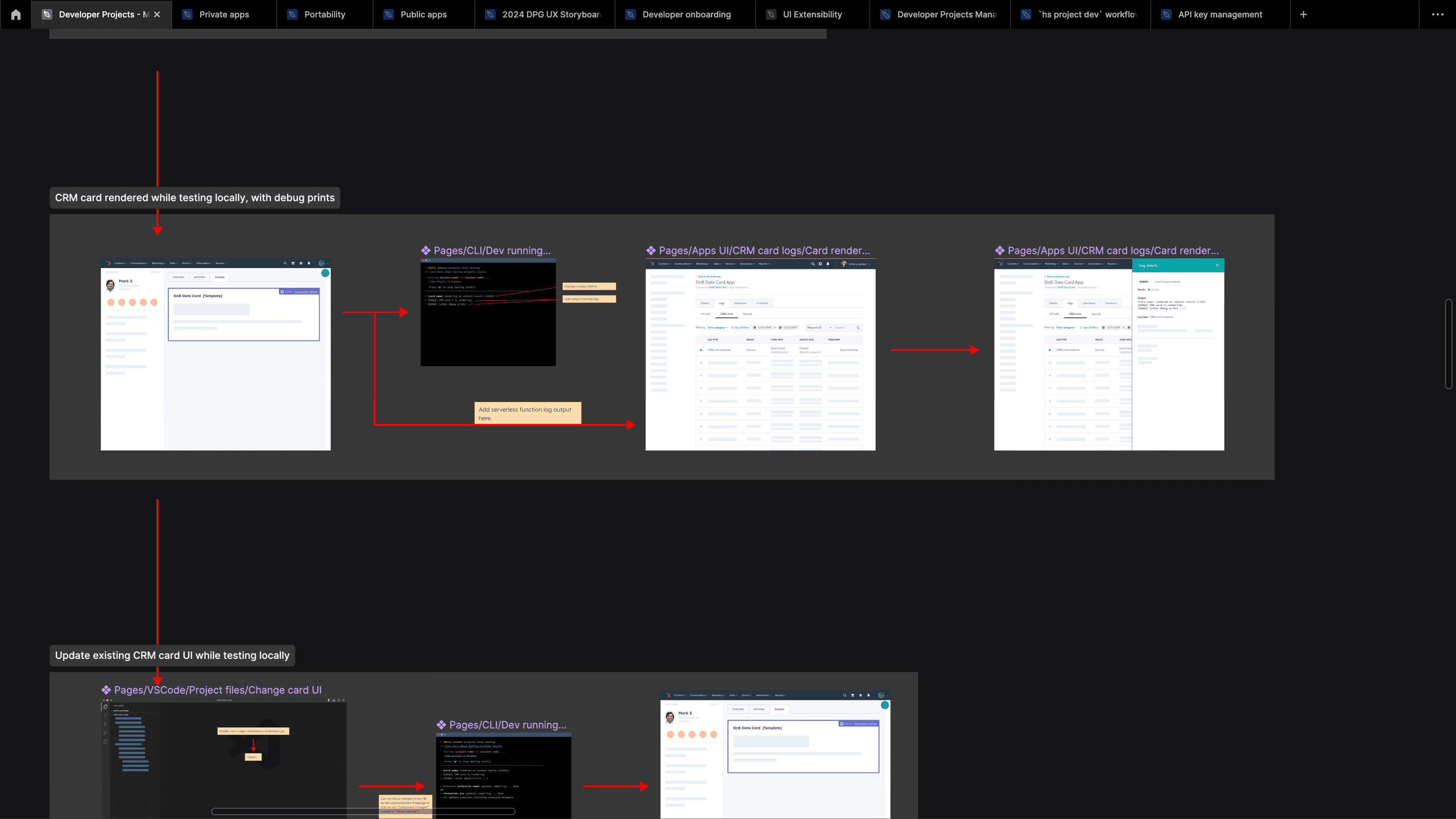Click the Figma home icon

click(16, 15)
